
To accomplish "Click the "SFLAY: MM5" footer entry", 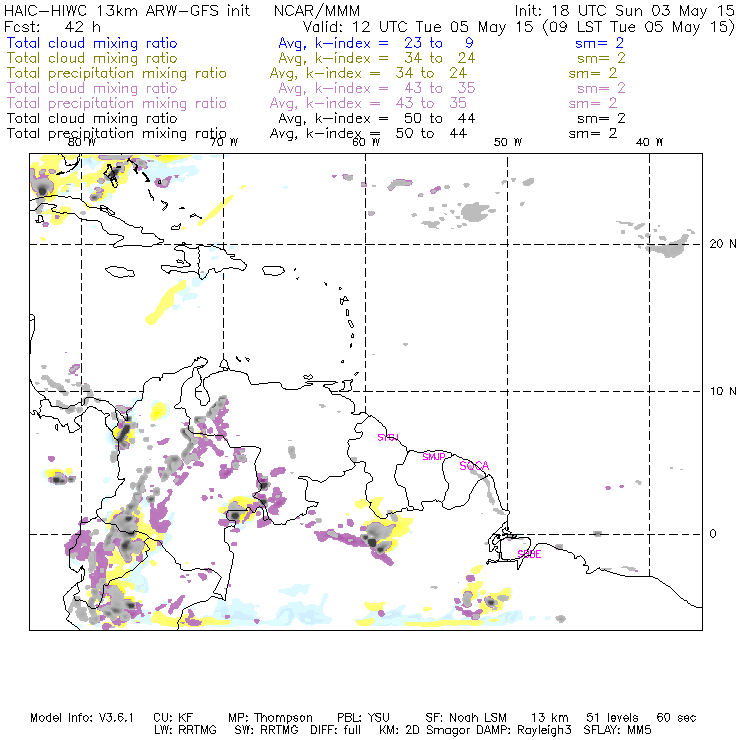I will [617, 730].
